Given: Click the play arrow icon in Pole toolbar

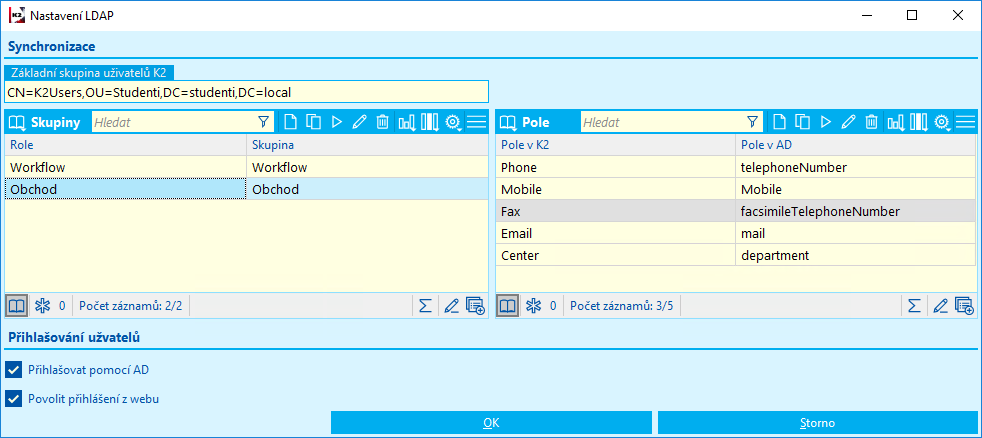Looking at the screenshot, I should 825,122.
